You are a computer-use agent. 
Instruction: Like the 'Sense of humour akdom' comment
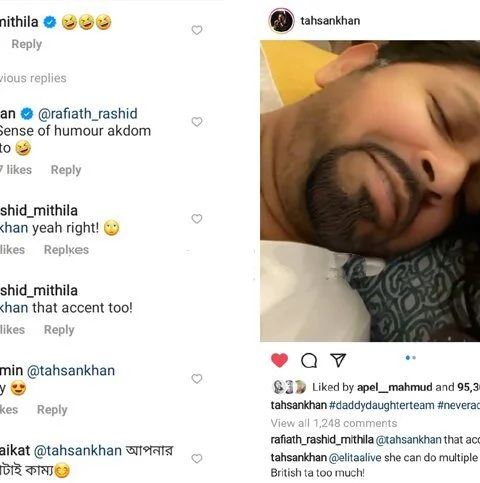197,122
